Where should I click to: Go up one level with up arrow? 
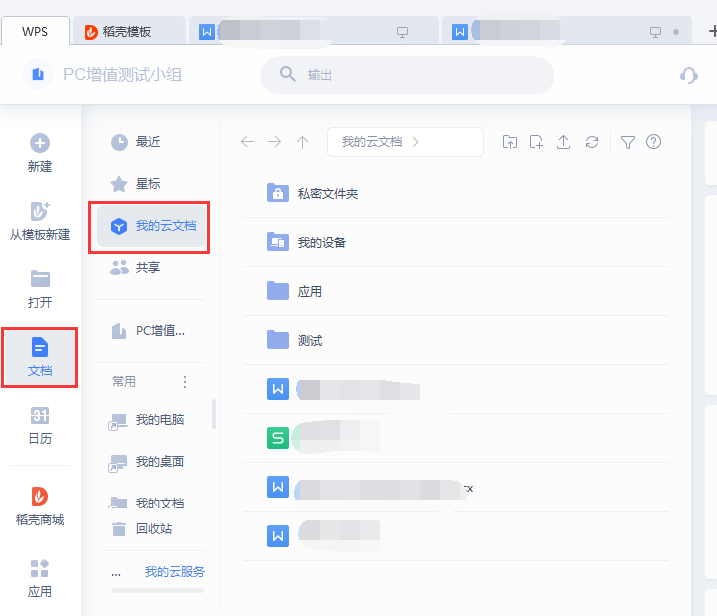coord(302,142)
